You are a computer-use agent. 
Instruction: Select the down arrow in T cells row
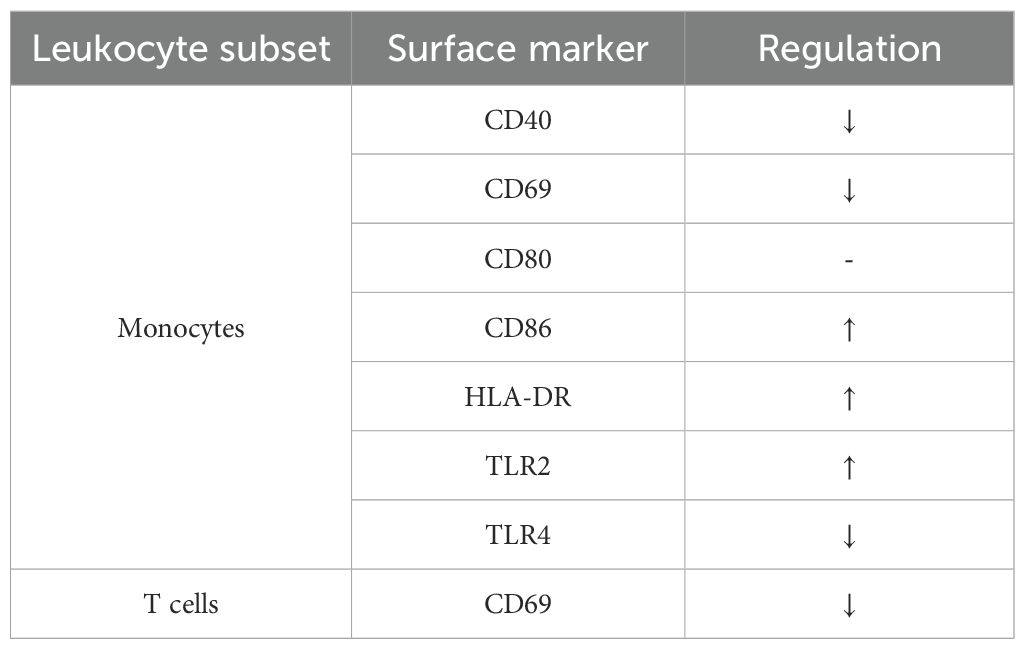coord(849,605)
